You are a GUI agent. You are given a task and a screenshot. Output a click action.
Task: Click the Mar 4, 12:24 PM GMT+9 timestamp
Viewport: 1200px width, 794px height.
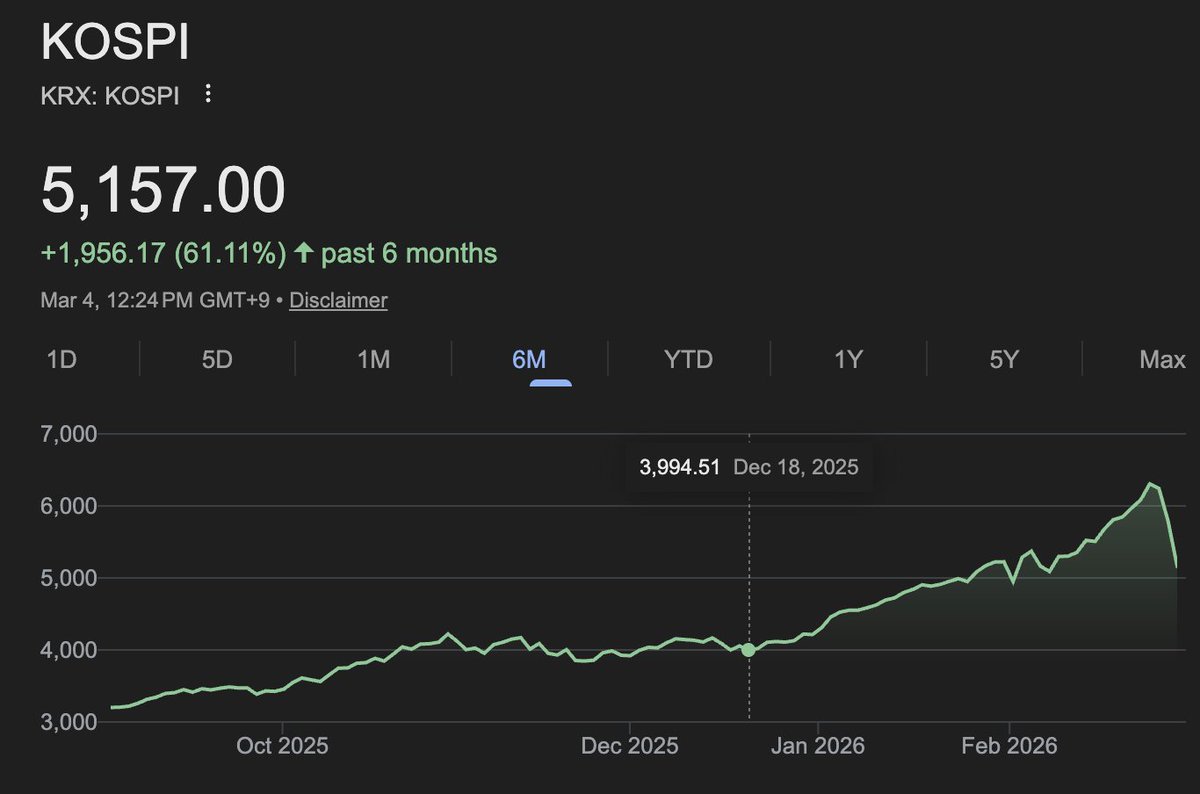coord(155,300)
